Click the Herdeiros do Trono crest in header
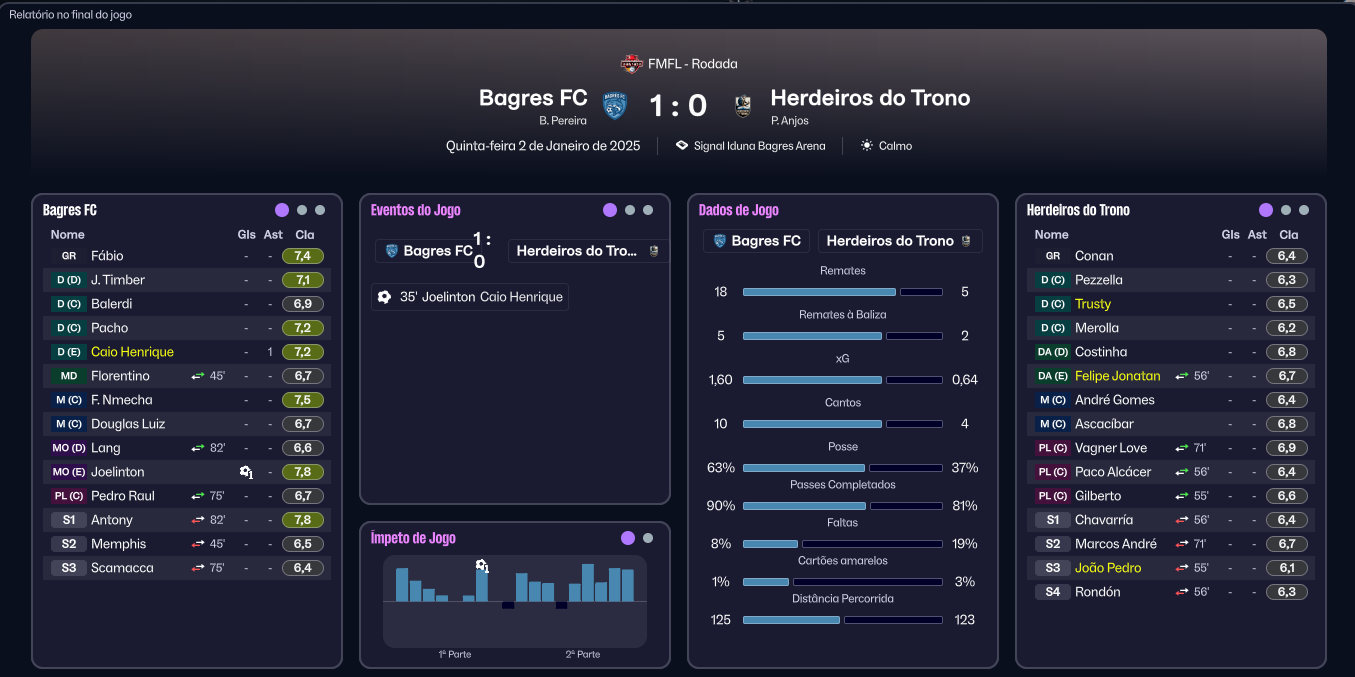 pyautogui.click(x=743, y=105)
